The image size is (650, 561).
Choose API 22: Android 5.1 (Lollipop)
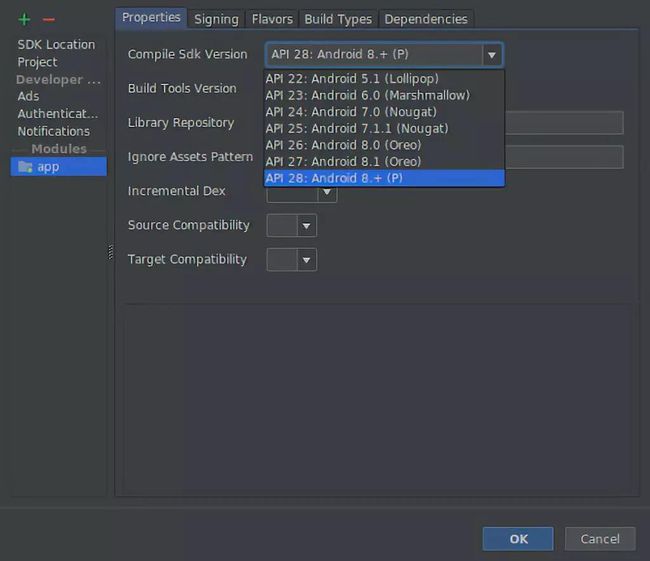click(x=384, y=78)
